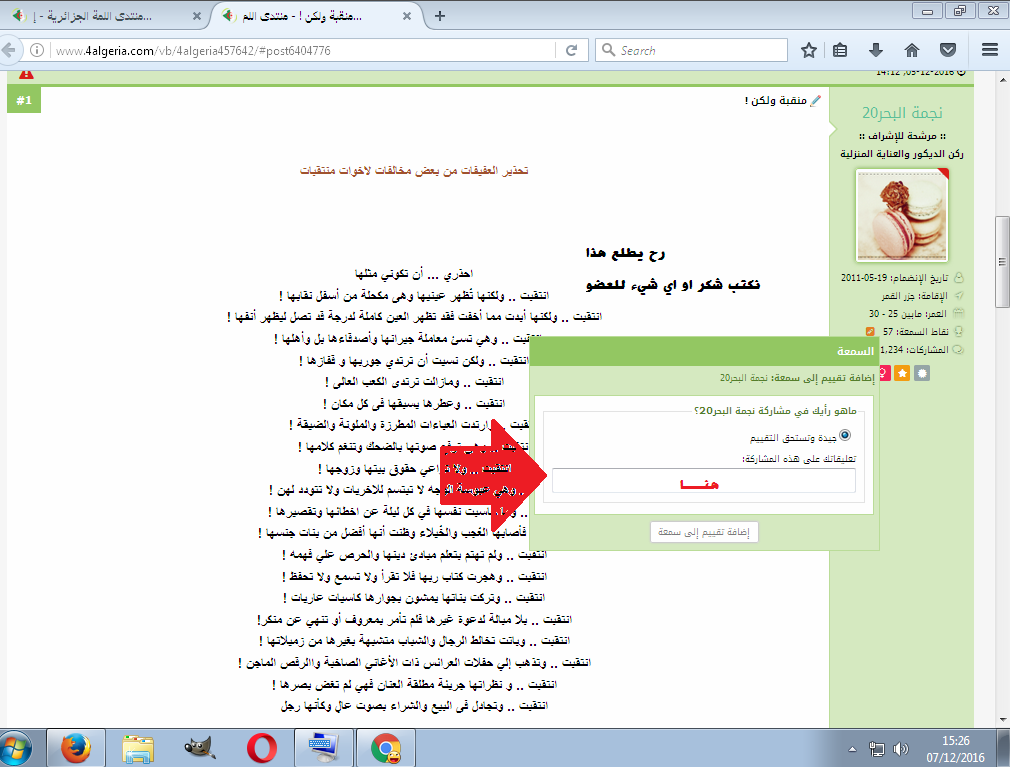Viewport: 1010px width, 767px height.
Task: Click the macaron profile avatar thumbnail
Action: pos(903,216)
